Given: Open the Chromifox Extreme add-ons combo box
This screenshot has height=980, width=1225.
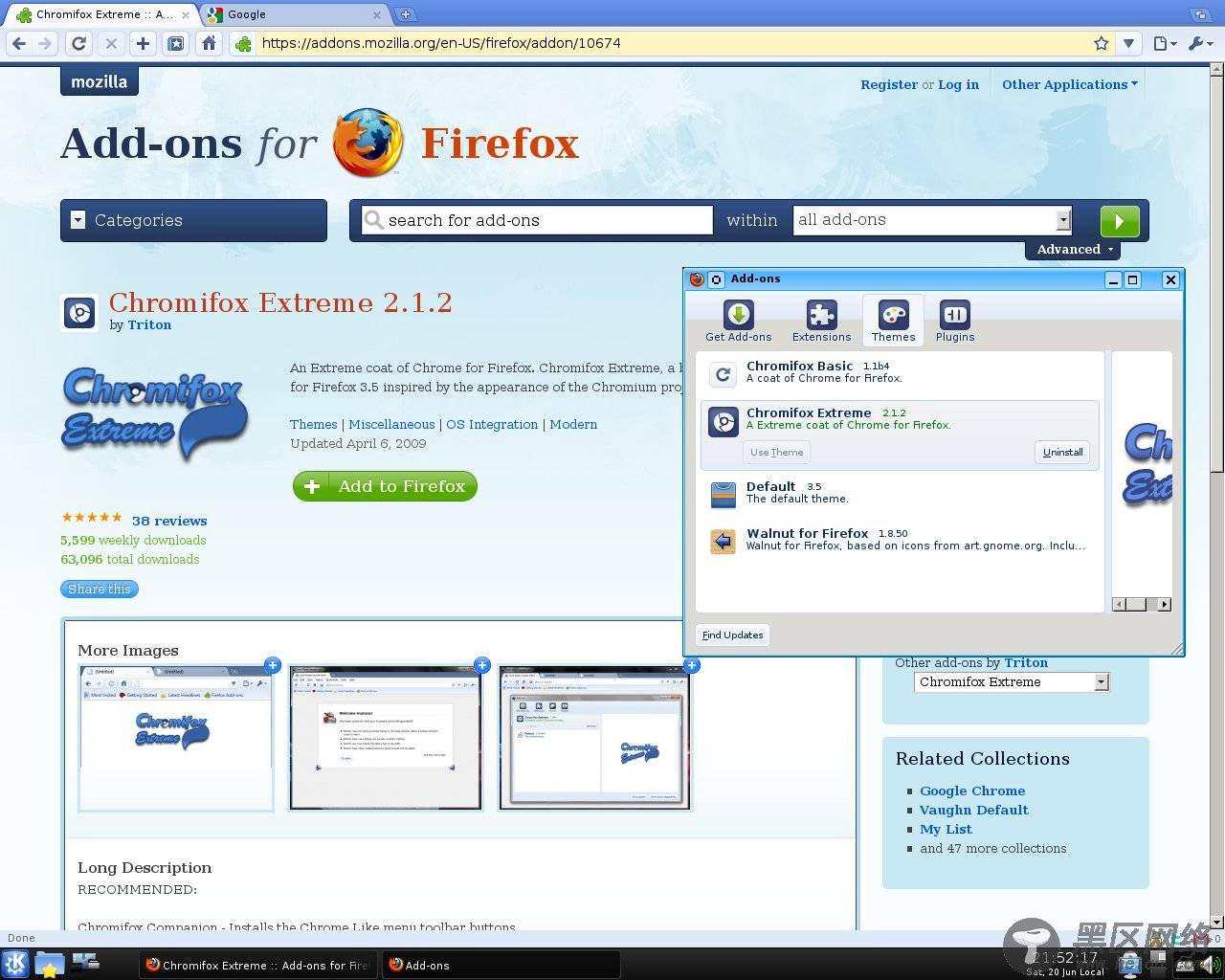Looking at the screenshot, I should click(1012, 682).
